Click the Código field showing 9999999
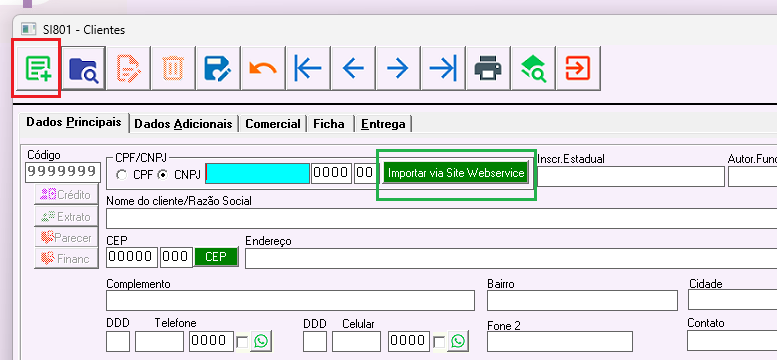This screenshot has height=360, width=777. click(63, 172)
